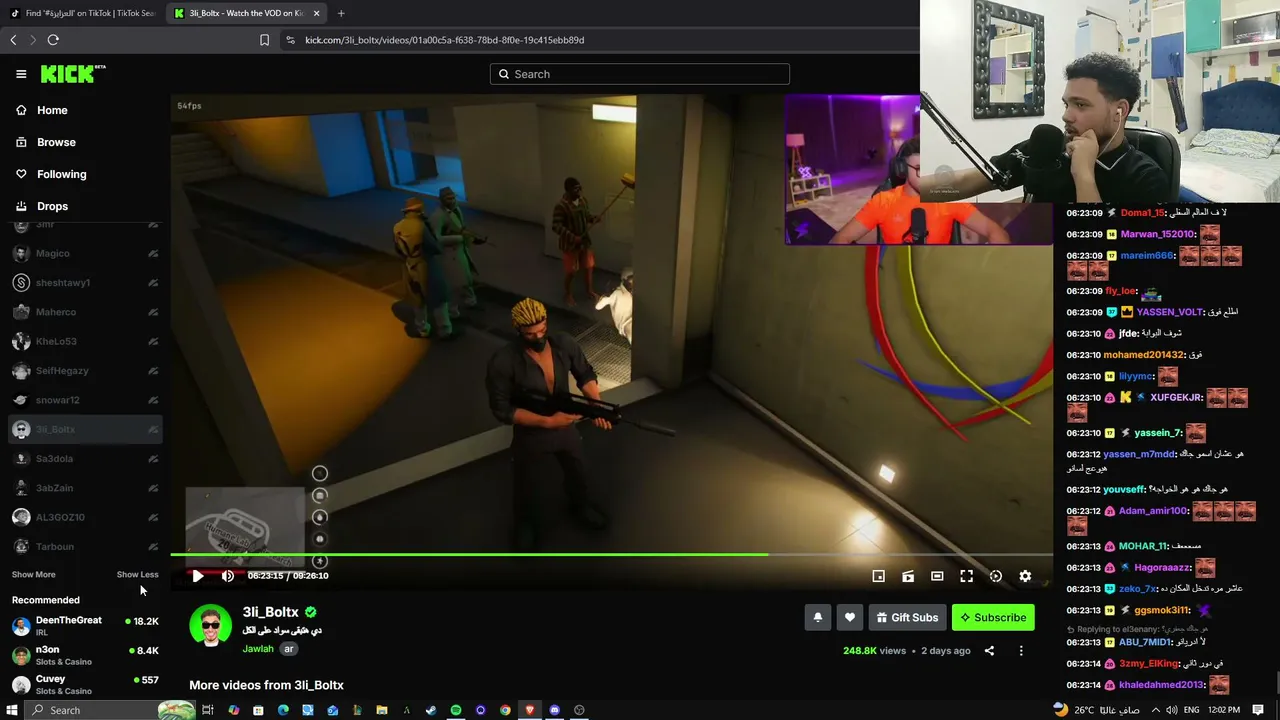Open Google Chrome from the taskbar
Viewport: 1280px width, 720px height.
pos(505,710)
